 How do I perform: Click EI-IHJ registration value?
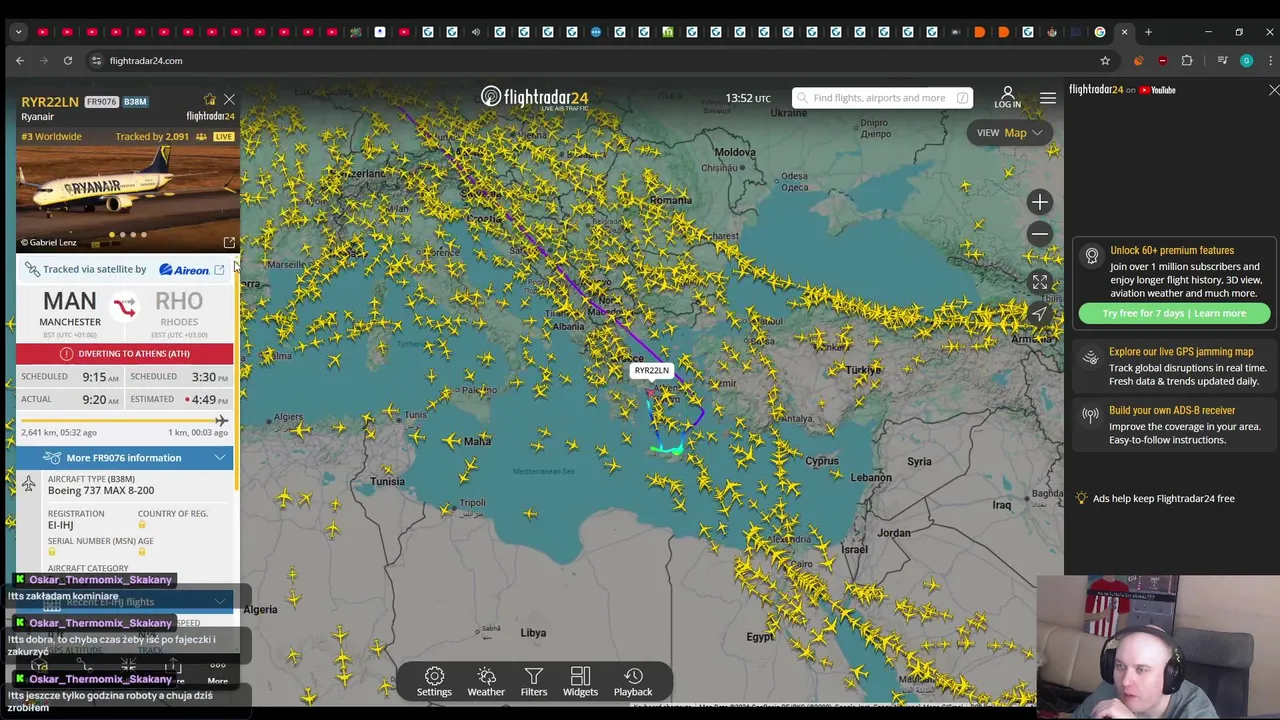[60, 525]
